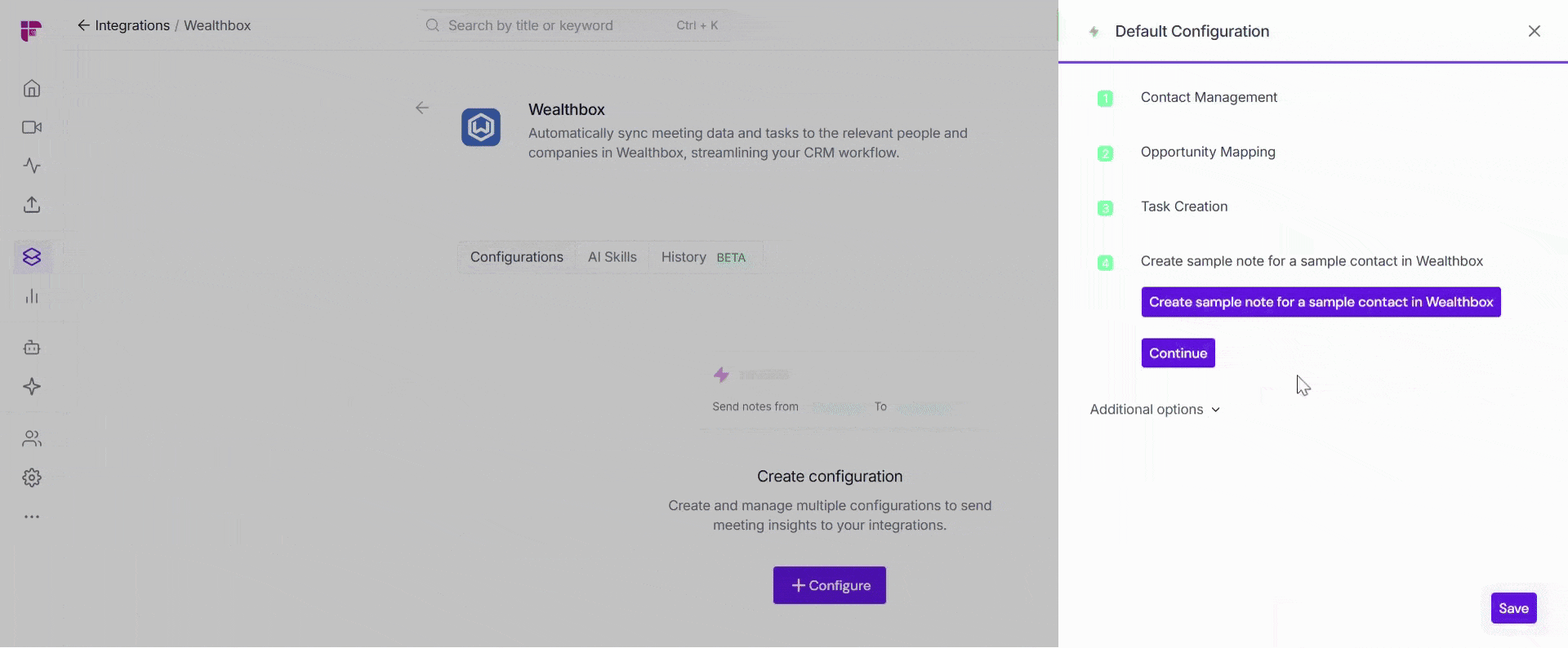Click the back arrow next to Wealthbox logo
Viewport: 1568px width, 648px height.
[x=422, y=108]
